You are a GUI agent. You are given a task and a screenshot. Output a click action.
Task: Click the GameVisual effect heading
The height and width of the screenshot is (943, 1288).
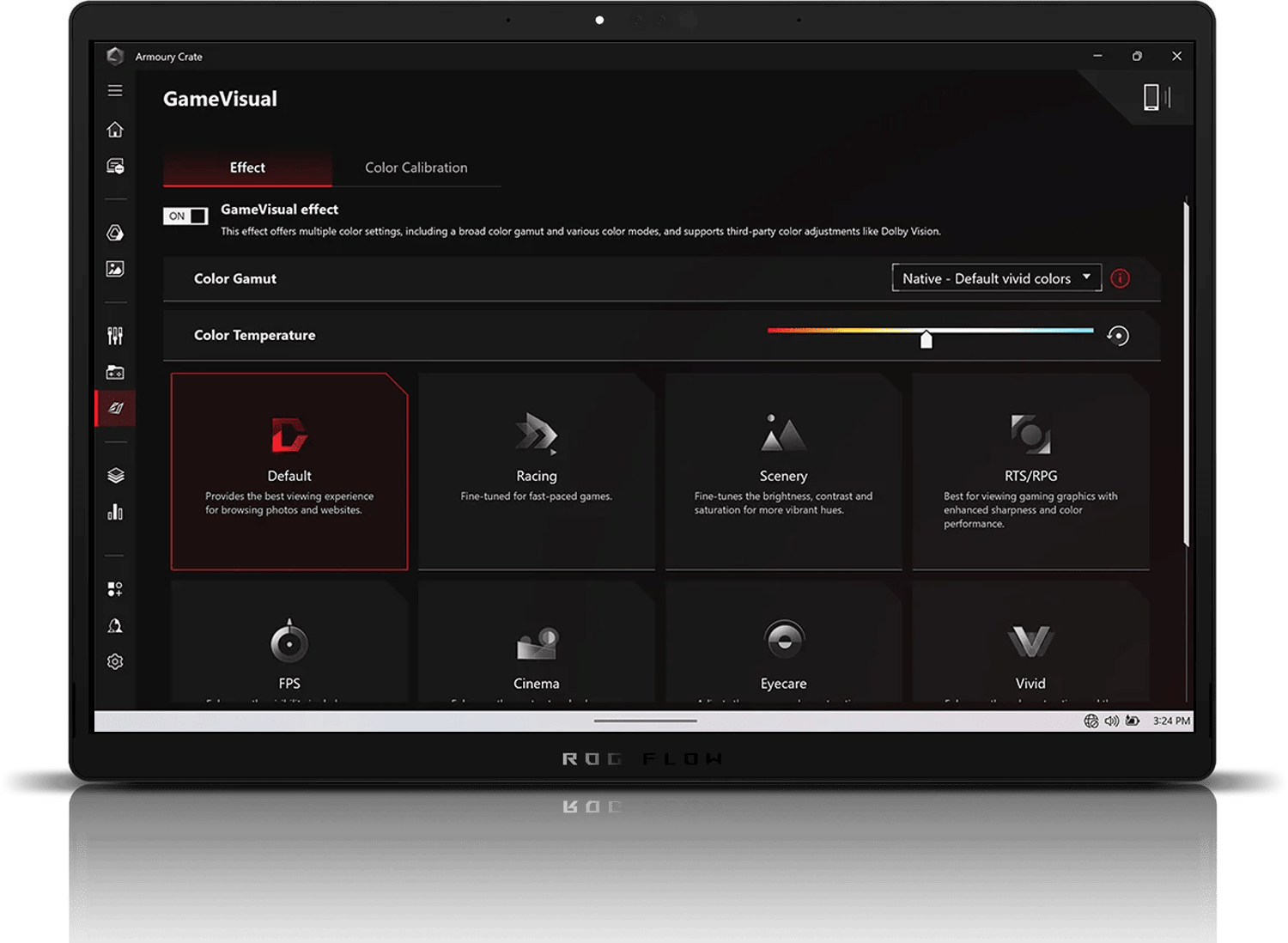click(279, 209)
